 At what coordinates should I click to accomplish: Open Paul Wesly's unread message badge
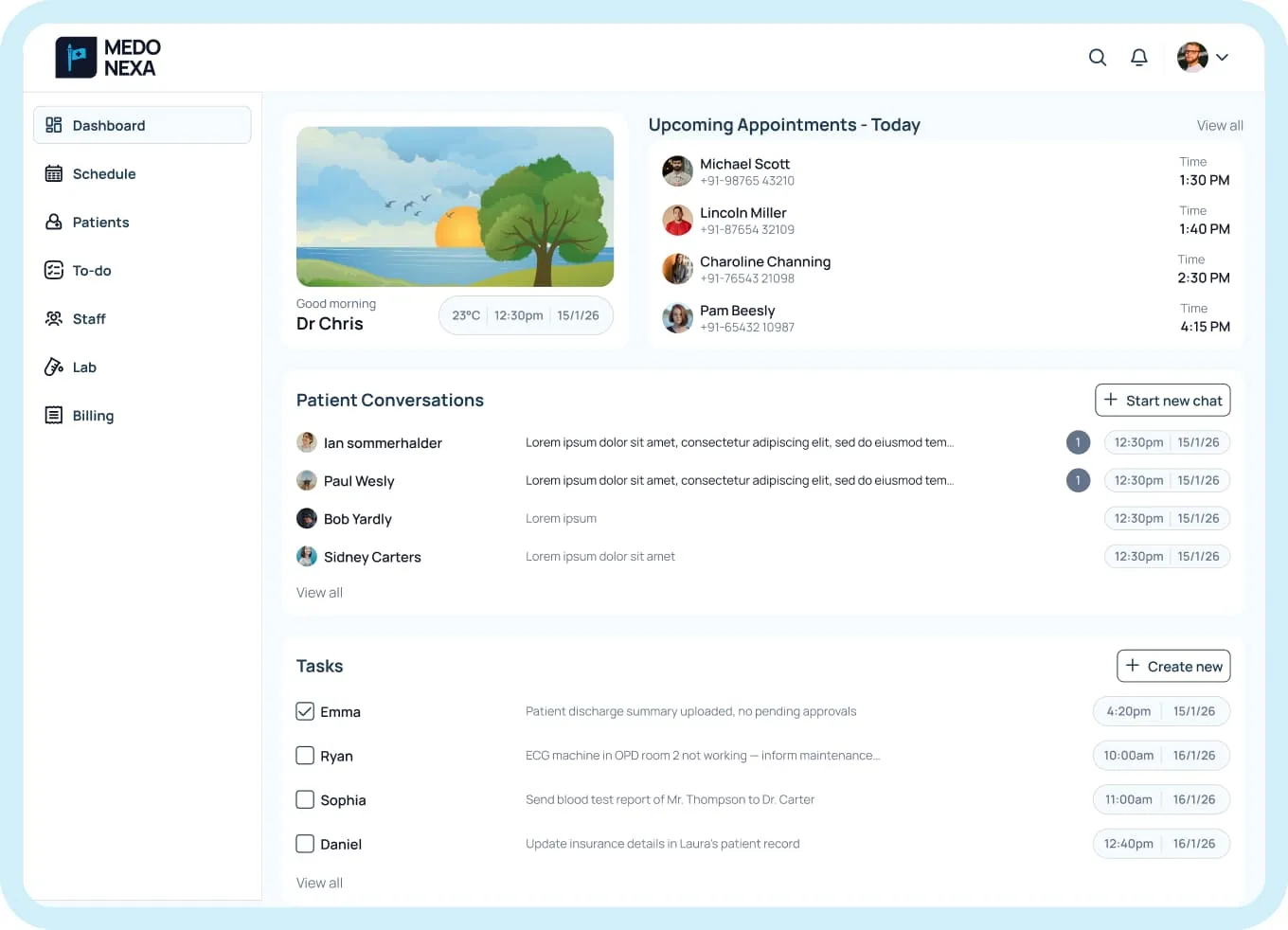pos(1078,480)
